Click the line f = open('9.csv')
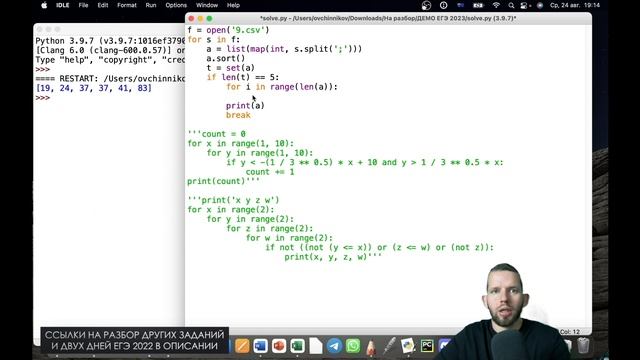640x360 pixels. (x=228, y=30)
